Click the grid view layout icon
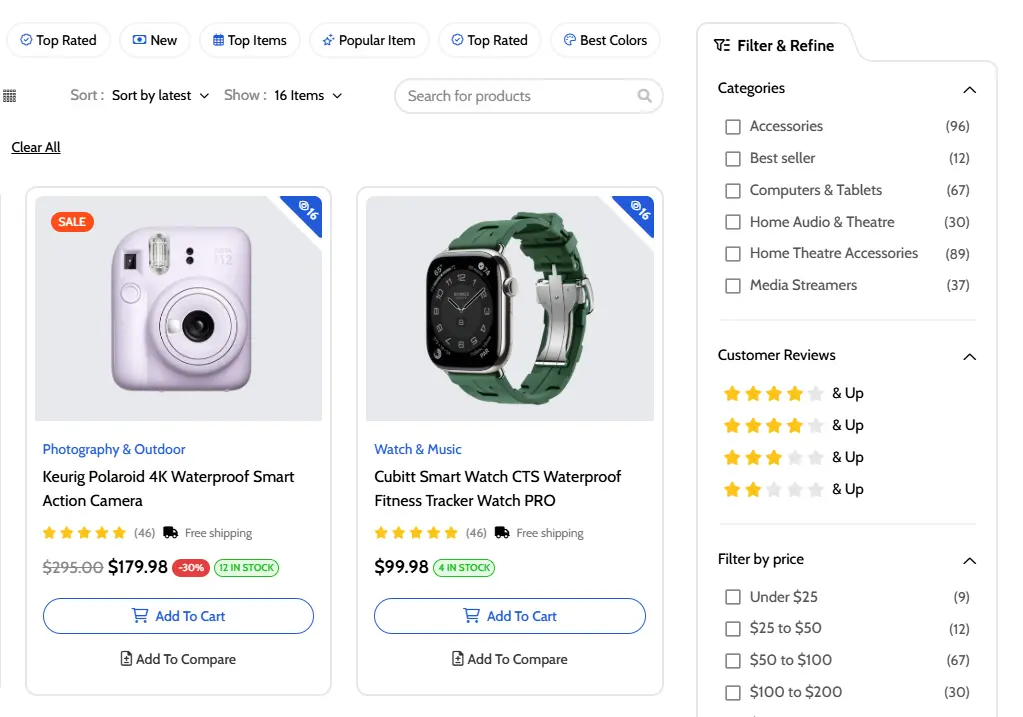The width and height of the screenshot is (1023, 717). tap(10, 96)
